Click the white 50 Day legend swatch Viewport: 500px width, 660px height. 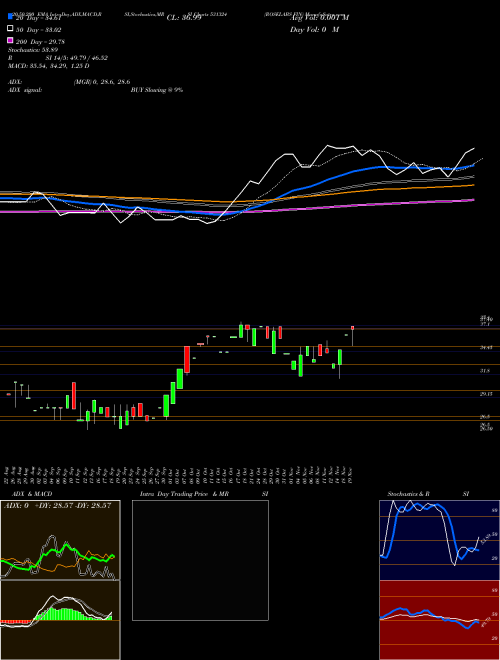[x=10, y=28]
